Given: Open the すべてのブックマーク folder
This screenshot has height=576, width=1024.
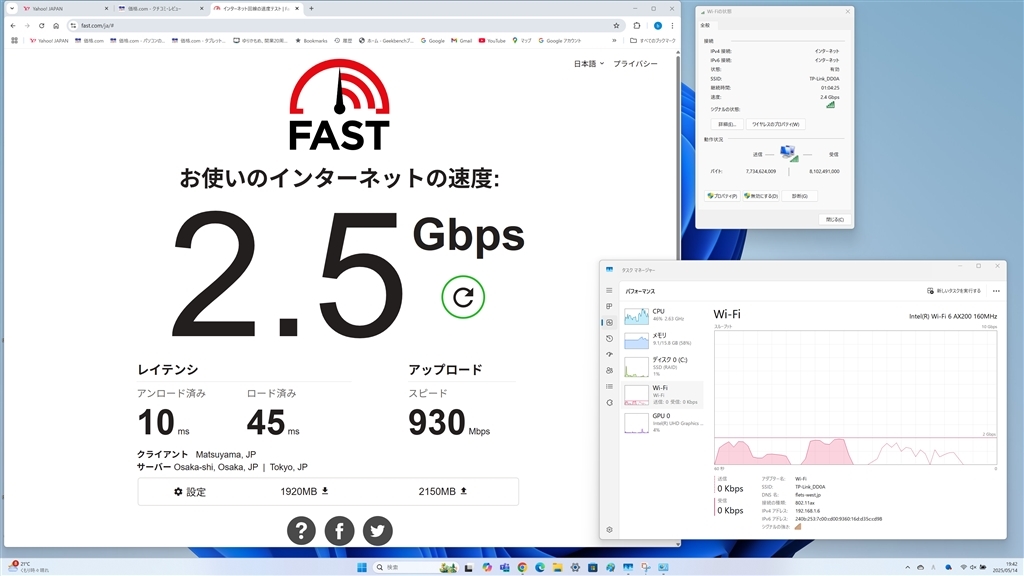Looking at the screenshot, I should pos(652,40).
